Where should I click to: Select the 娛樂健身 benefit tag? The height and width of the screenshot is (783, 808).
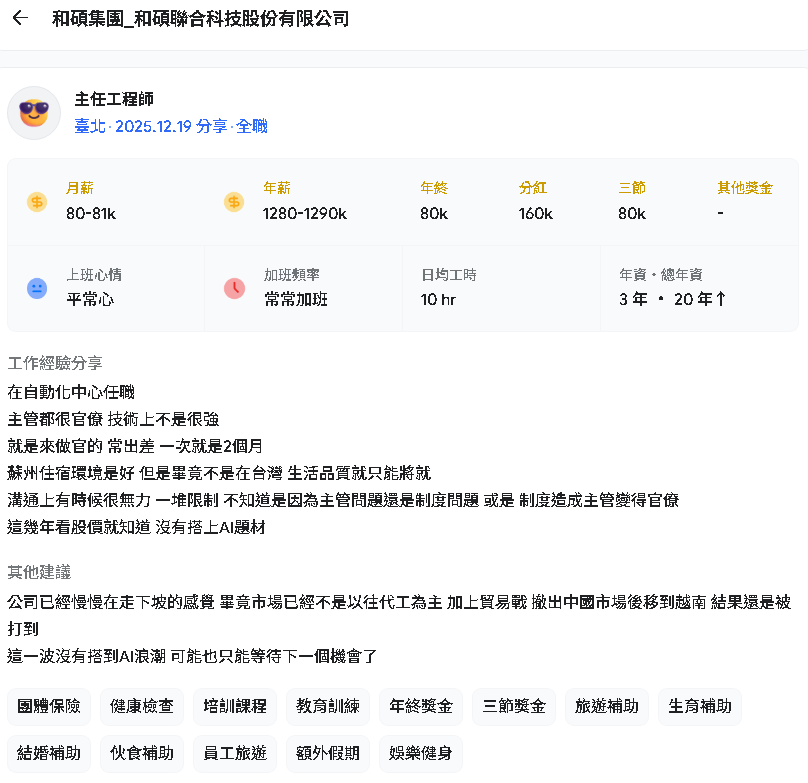[x=421, y=753]
